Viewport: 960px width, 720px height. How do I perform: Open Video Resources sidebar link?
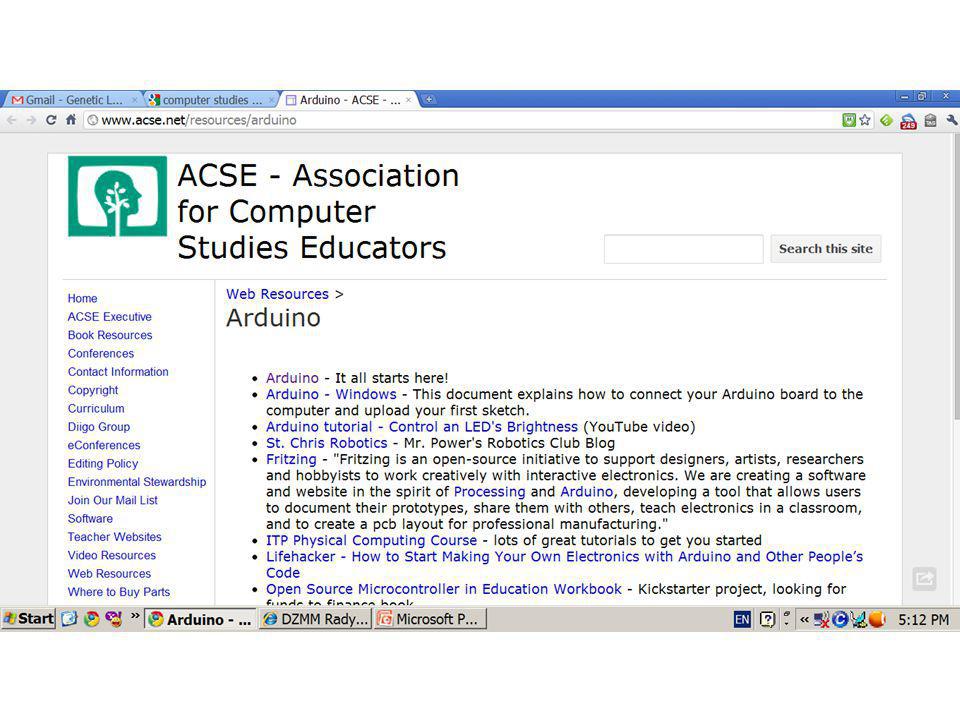[x=111, y=555]
